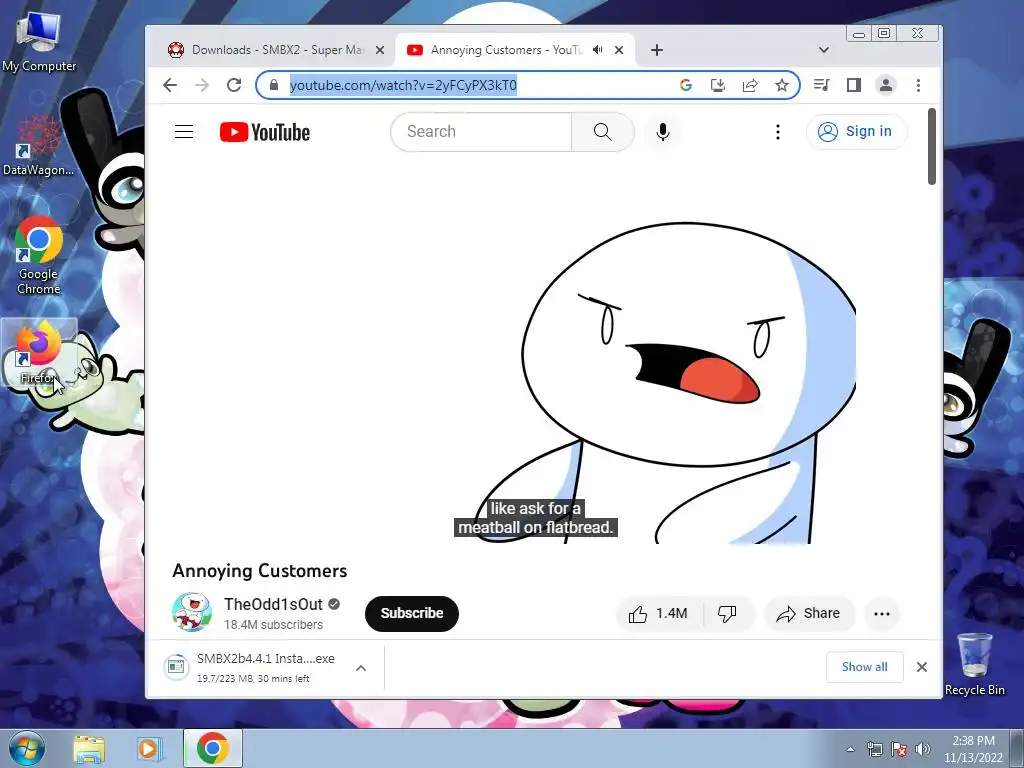Image resolution: width=1024 pixels, height=768 pixels.
Task: Click Chrome taskbar button
Action: click(213, 748)
